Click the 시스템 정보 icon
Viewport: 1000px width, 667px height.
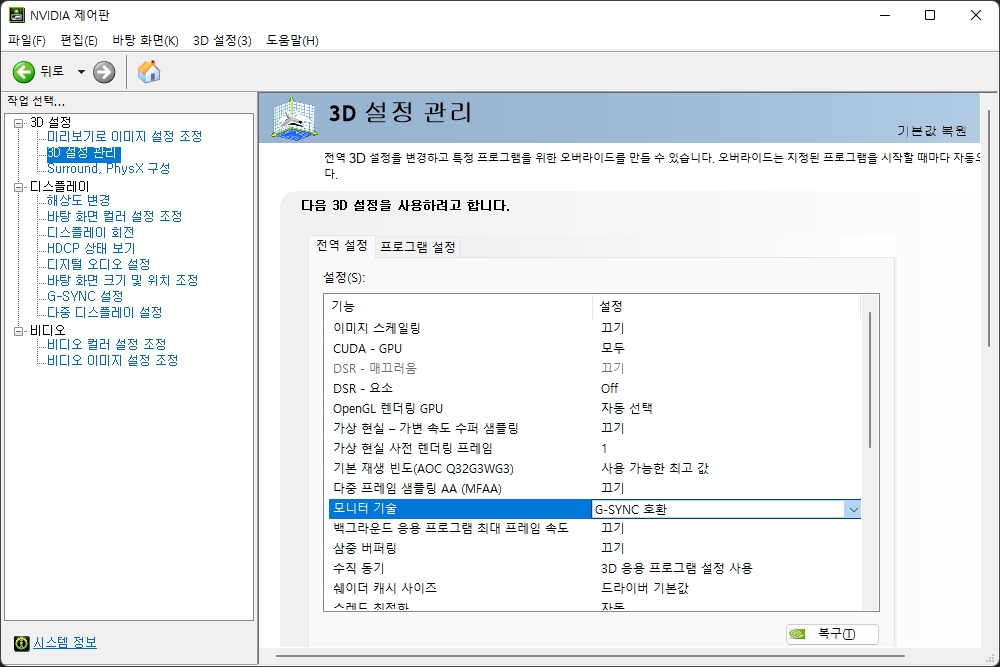[22, 643]
